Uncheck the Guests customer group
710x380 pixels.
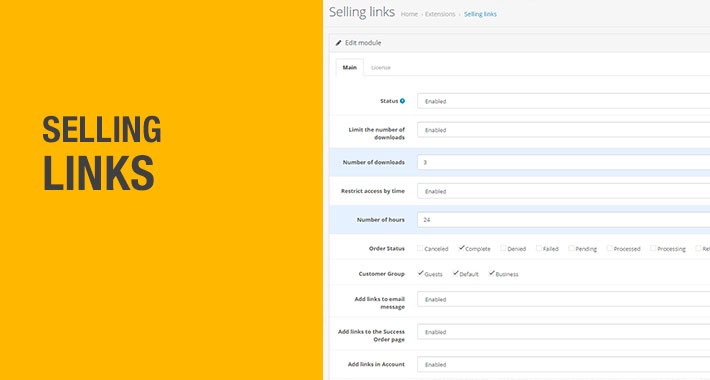420,274
